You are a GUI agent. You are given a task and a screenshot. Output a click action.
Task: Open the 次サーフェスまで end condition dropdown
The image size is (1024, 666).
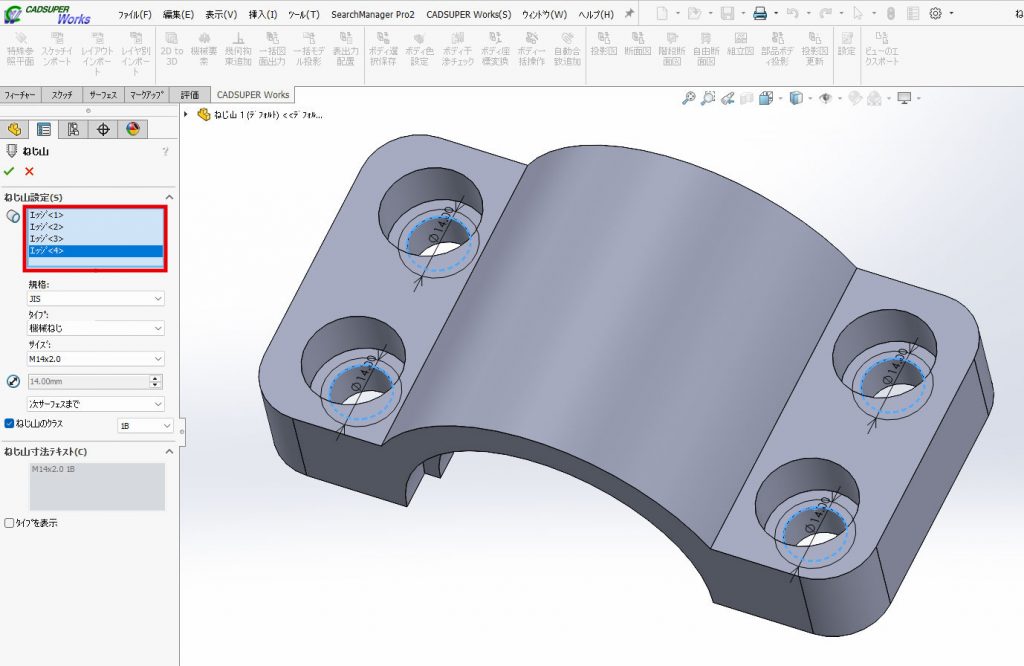click(x=96, y=404)
